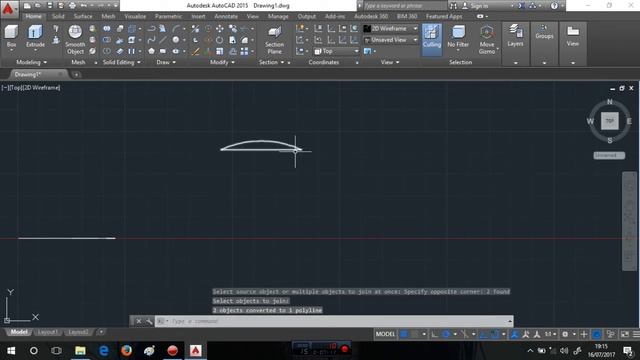Toggle MODEL space button in status bar
This screenshot has height=360, width=640.
(x=385, y=334)
